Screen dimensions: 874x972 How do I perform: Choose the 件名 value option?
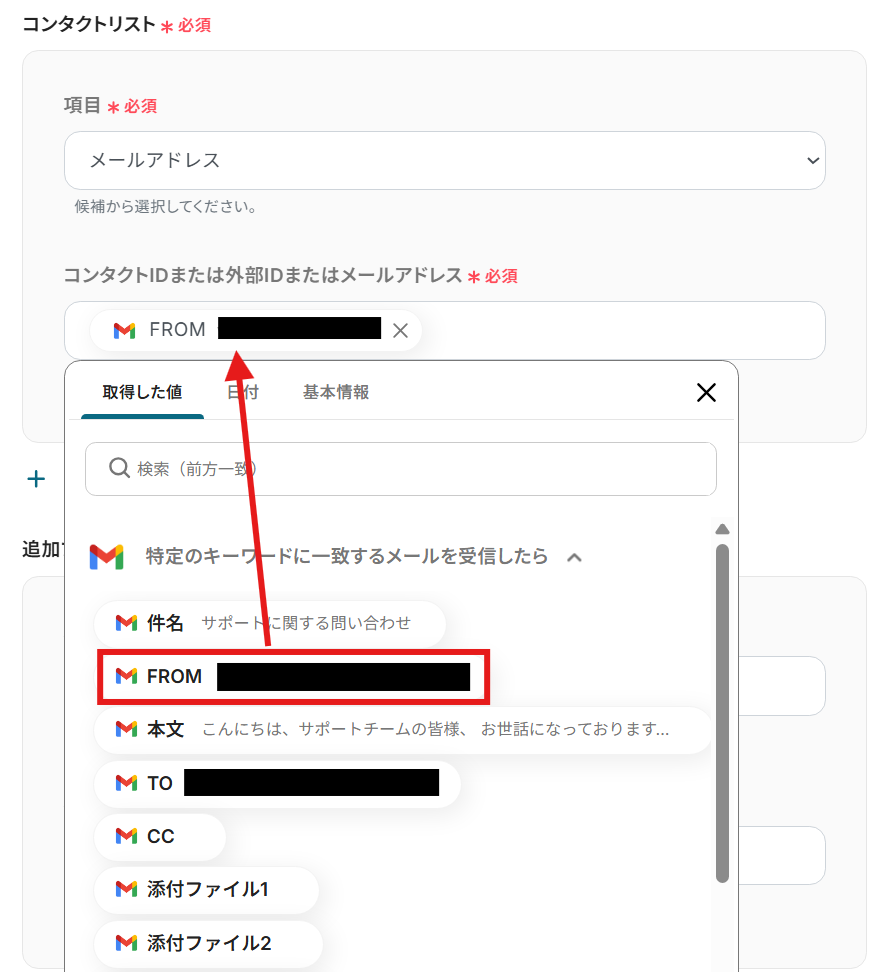tap(270, 623)
